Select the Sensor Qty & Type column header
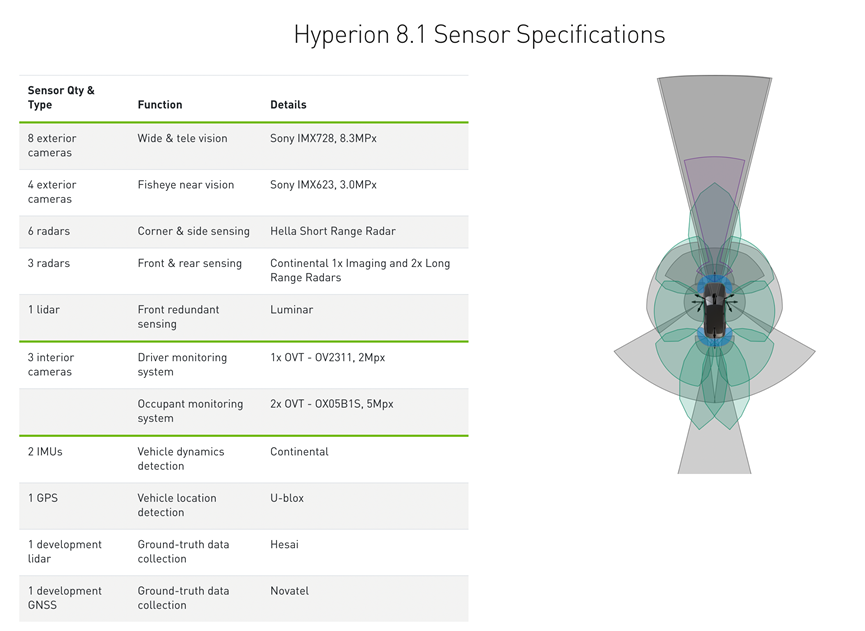Viewport: 865px width, 631px height. 61,98
